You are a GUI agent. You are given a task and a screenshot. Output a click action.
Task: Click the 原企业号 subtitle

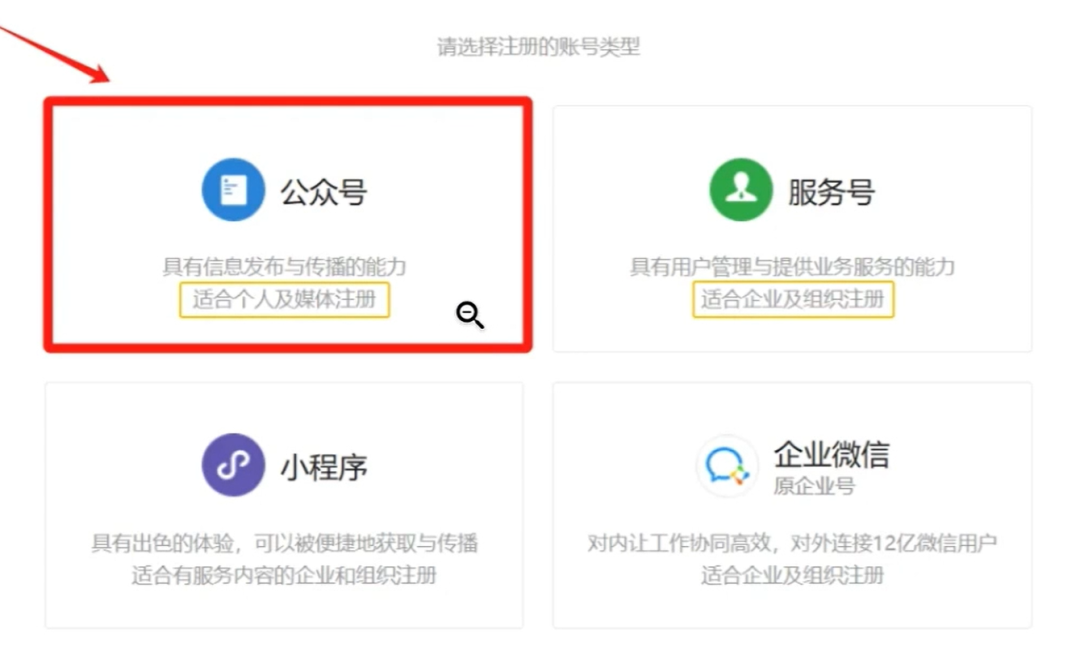click(x=814, y=486)
